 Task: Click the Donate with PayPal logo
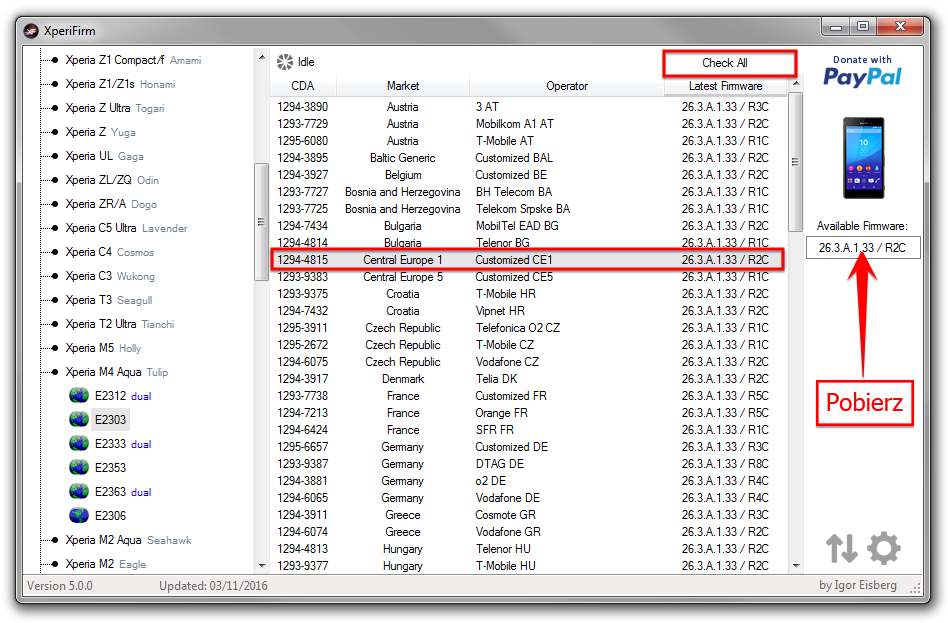click(x=862, y=71)
